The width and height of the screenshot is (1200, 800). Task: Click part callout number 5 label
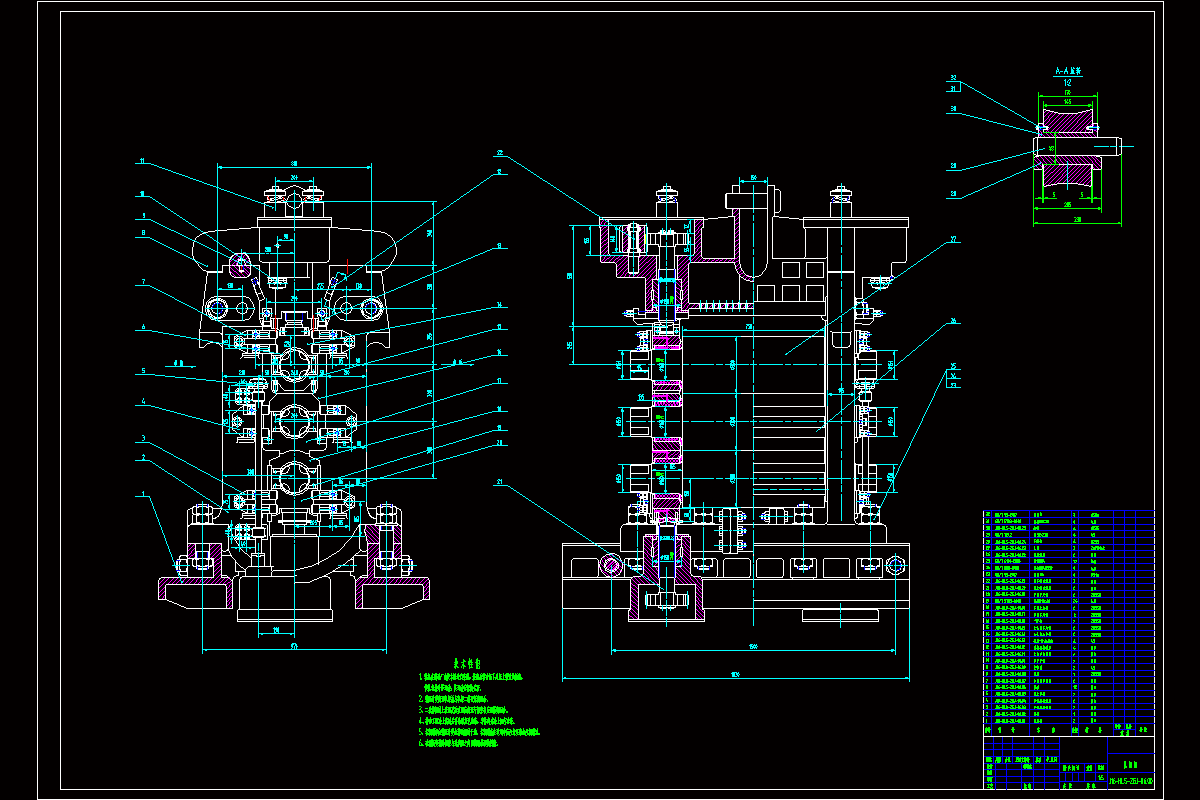point(143,371)
